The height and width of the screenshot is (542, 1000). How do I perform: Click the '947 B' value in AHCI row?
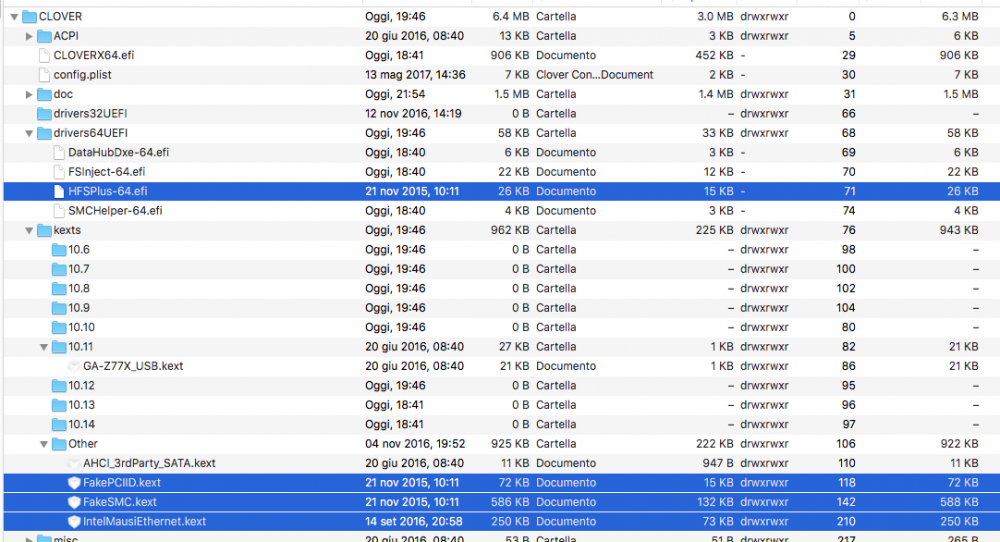(x=718, y=464)
